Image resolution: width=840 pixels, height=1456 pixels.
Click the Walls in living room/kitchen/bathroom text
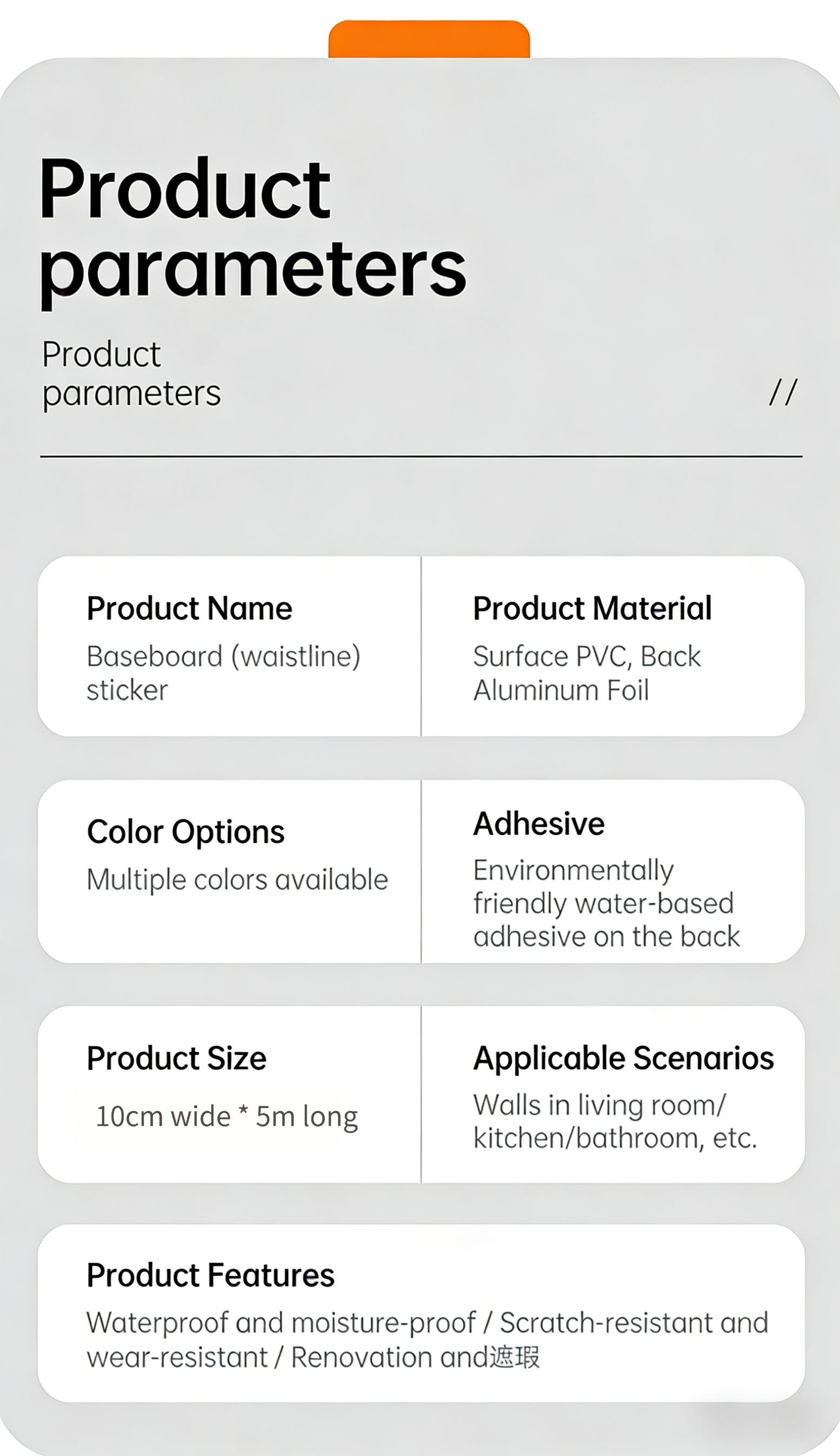click(615, 1121)
